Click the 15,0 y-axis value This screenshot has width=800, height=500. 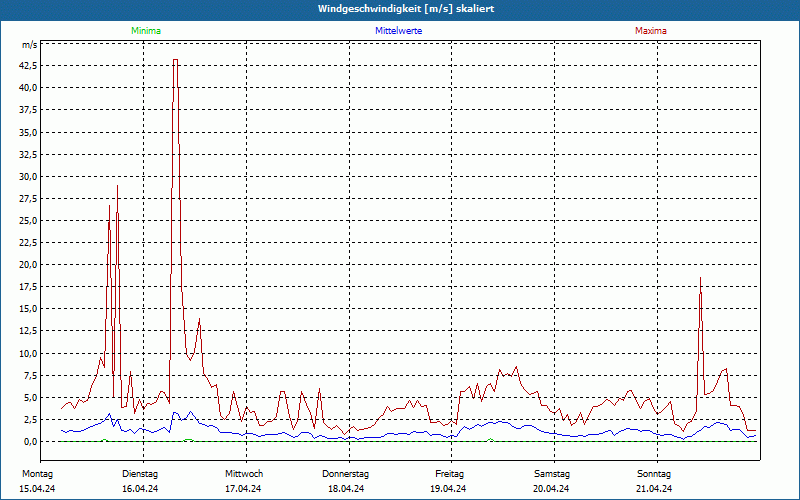(x=28, y=309)
